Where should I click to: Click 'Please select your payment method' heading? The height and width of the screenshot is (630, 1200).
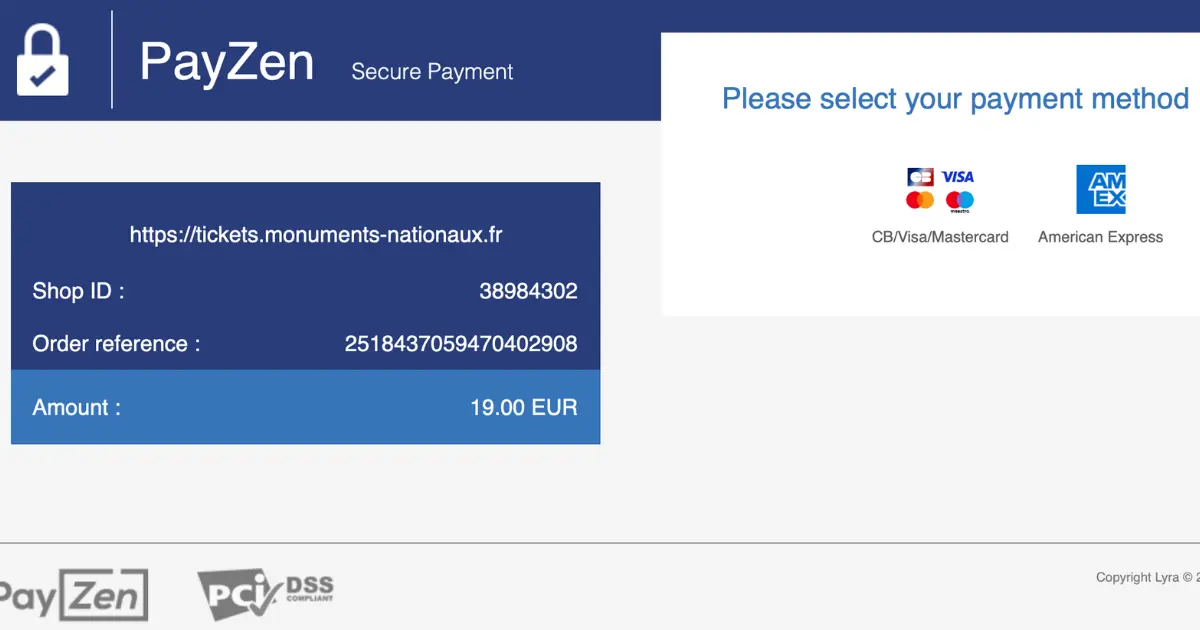pyautogui.click(x=955, y=99)
